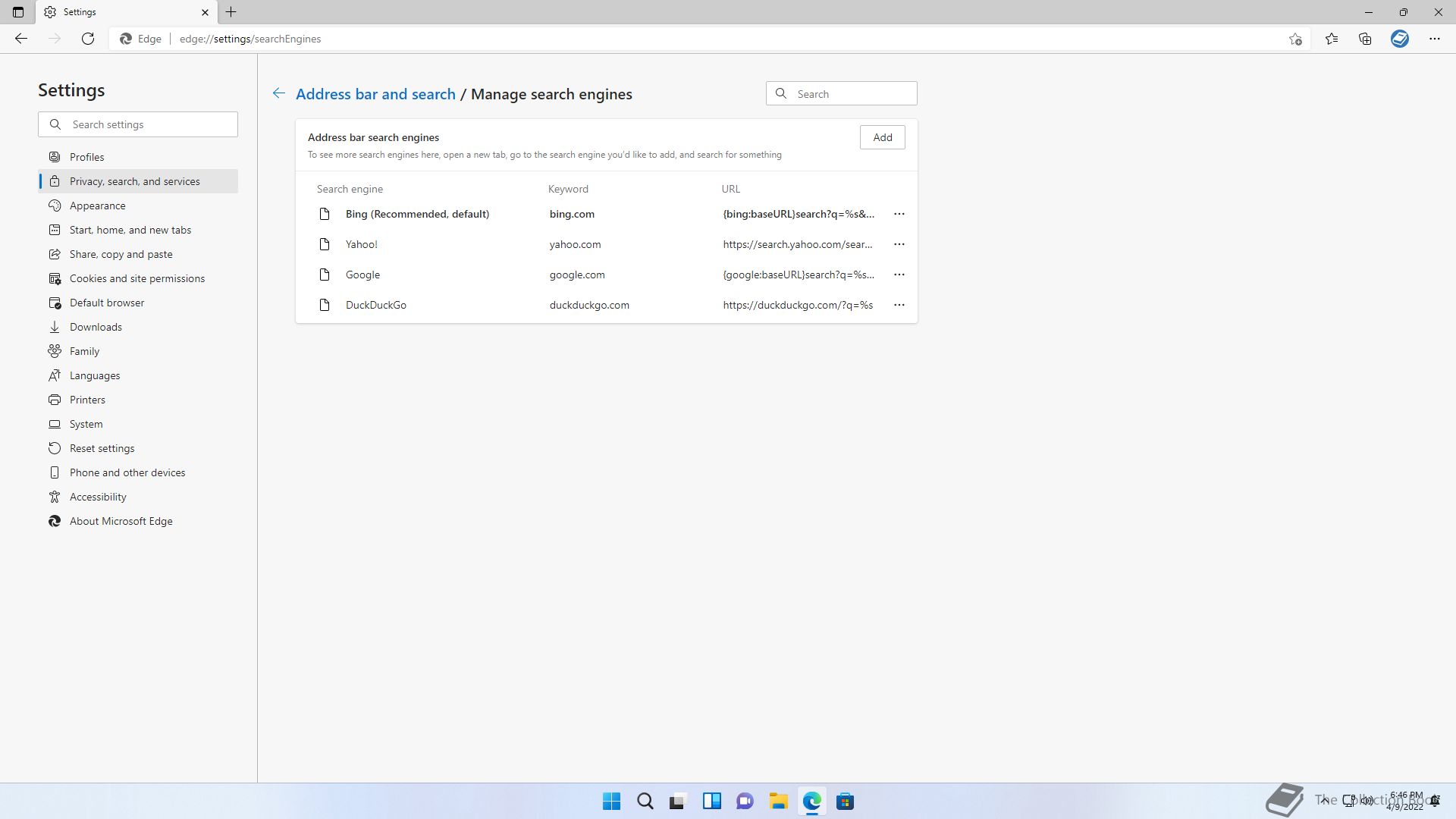Close the Settings tab
Viewport: 1456px width, 819px height.
coord(205,12)
